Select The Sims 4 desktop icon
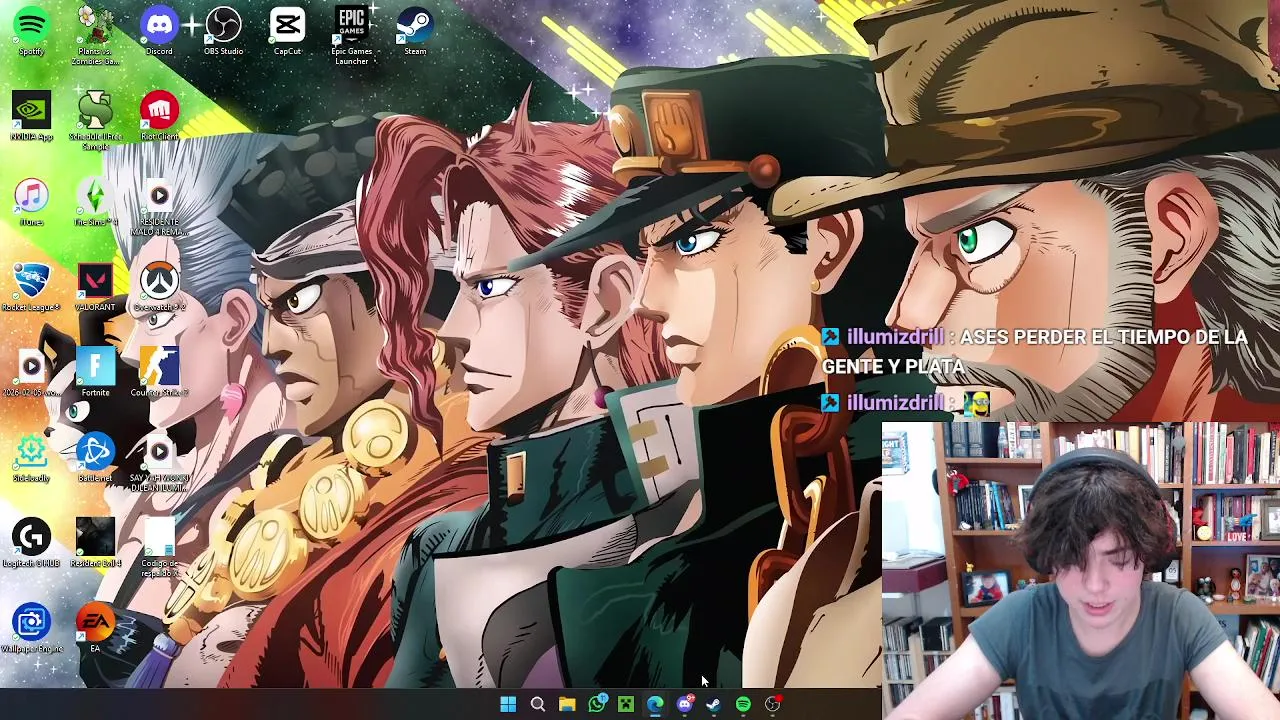1280x720 pixels. tap(95, 202)
